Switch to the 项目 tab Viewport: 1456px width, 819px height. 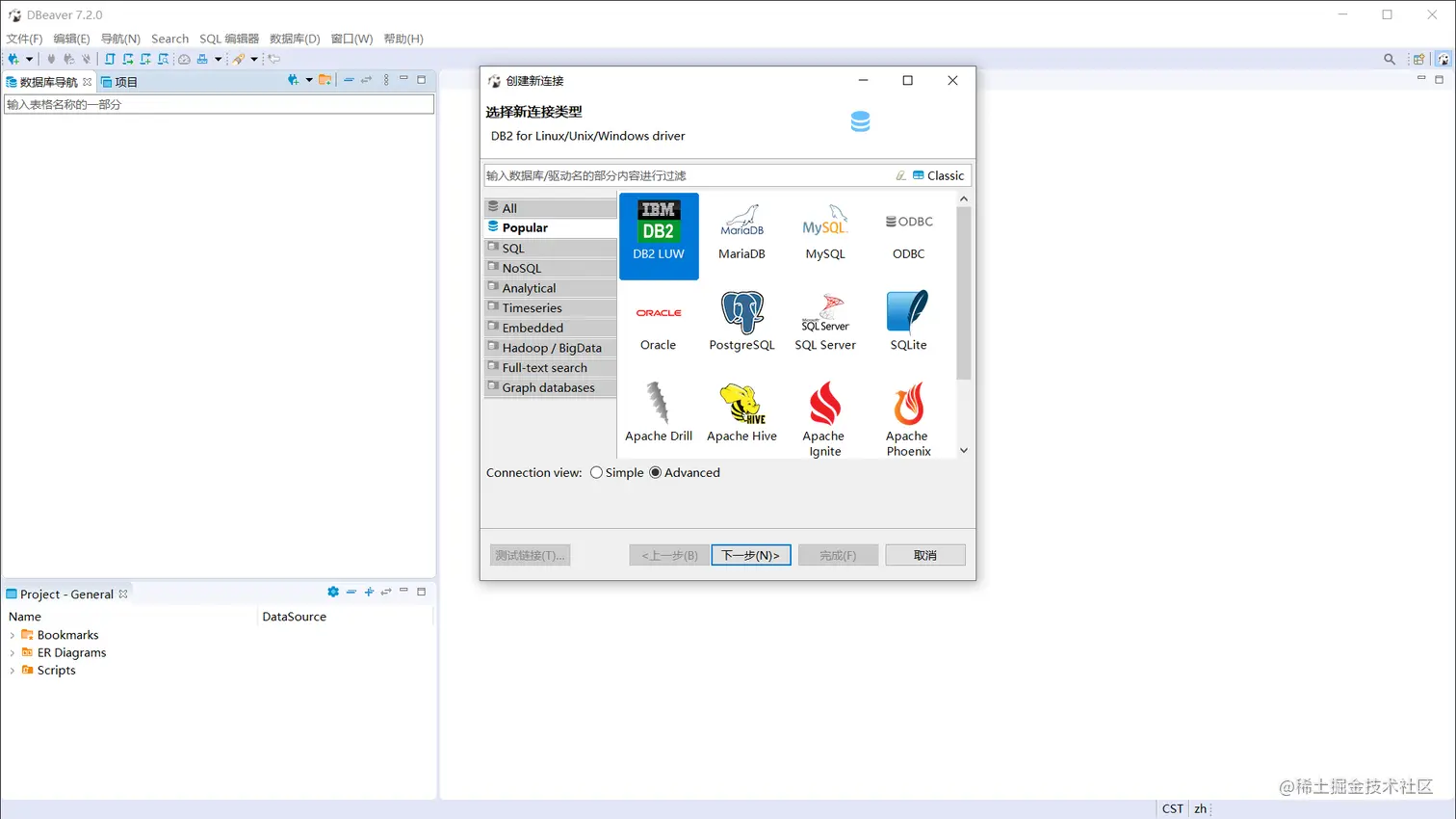pos(120,82)
